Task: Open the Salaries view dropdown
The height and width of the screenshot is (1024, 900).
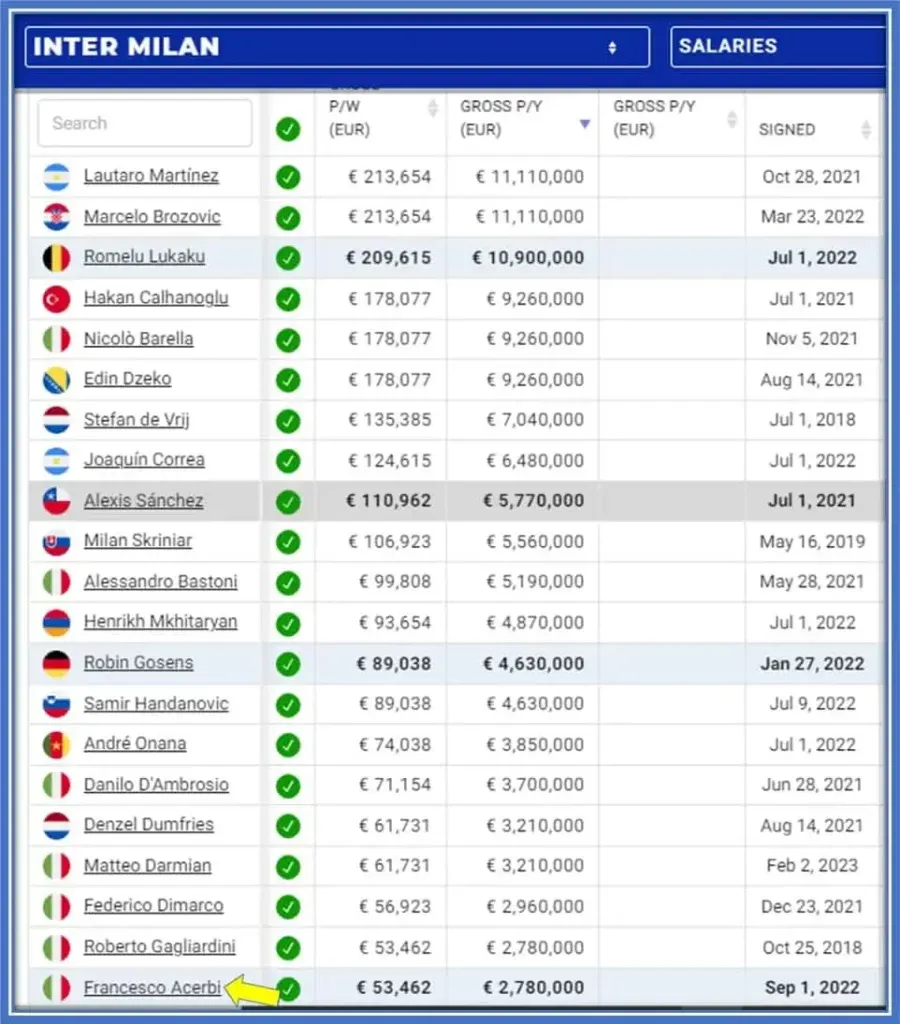Action: coord(778,46)
